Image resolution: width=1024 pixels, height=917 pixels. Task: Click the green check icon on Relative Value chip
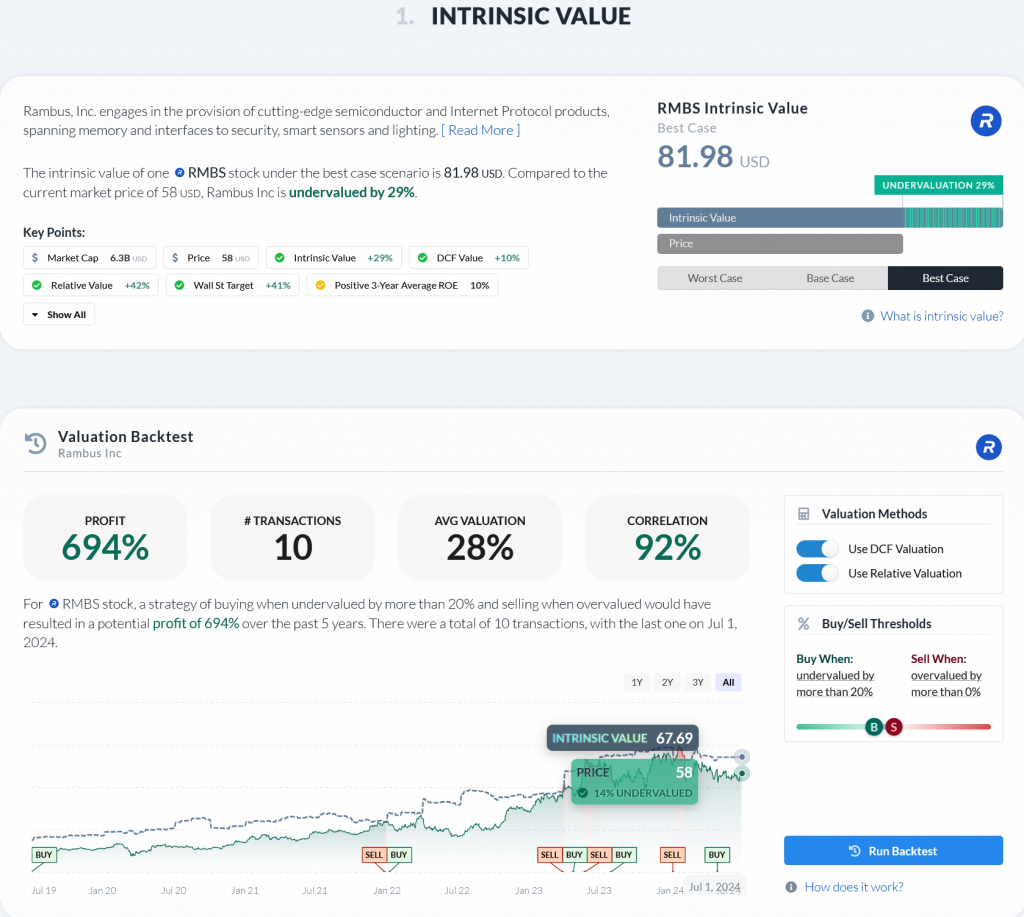37,285
